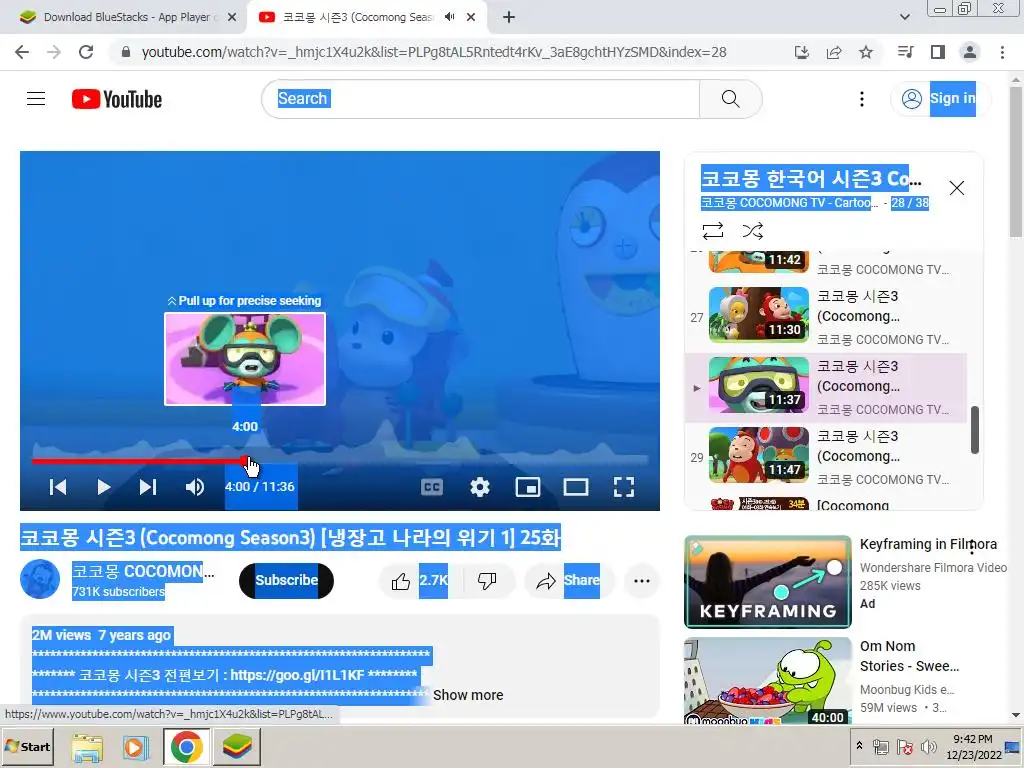Mute the Cocomong tab audio icon
This screenshot has width=1024, height=768.
[449, 17]
